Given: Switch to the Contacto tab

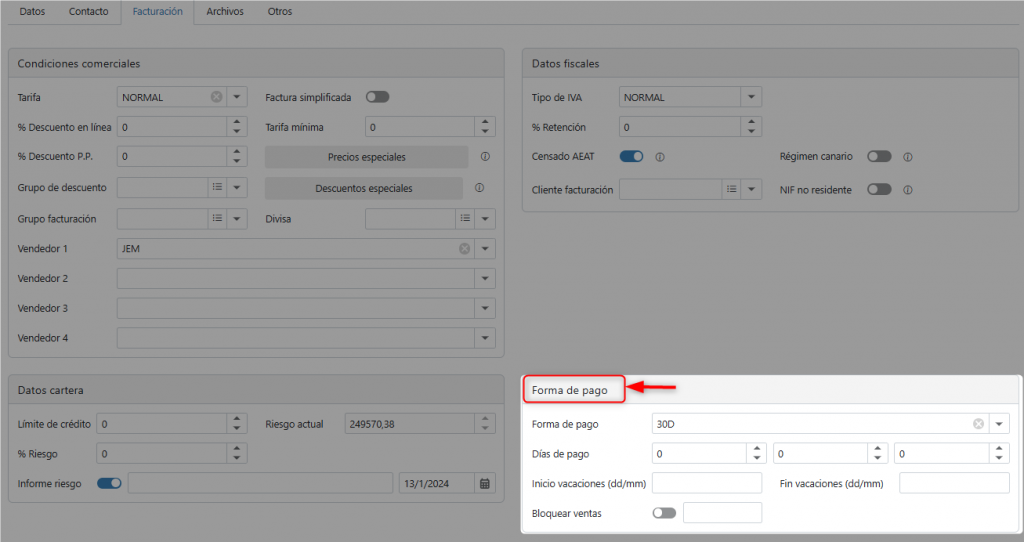Looking at the screenshot, I should pyautogui.click(x=88, y=11).
